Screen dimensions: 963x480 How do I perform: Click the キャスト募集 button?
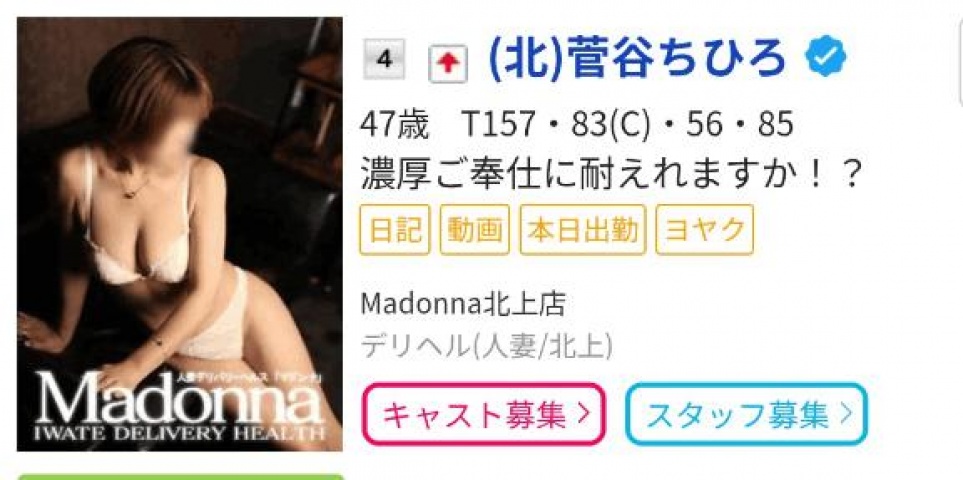(x=484, y=414)
